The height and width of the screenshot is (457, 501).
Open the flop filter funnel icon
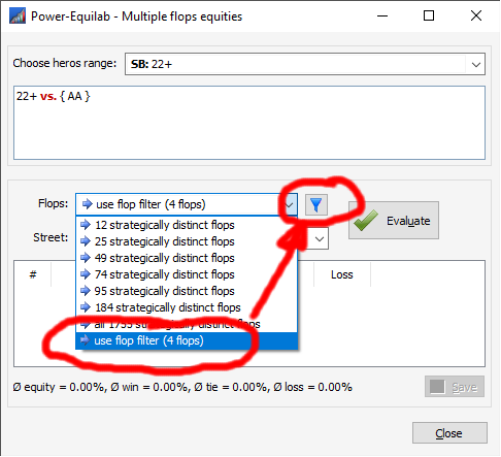(x=316, y=205)
